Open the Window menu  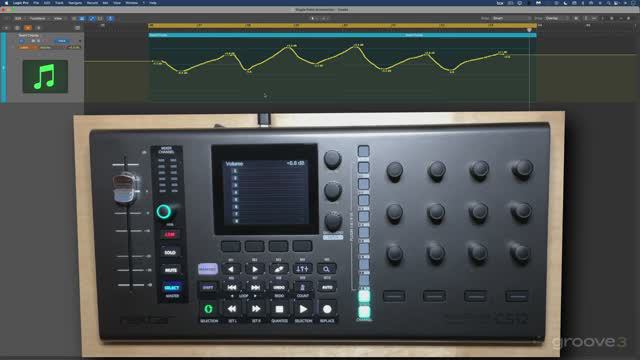[131, 2]
